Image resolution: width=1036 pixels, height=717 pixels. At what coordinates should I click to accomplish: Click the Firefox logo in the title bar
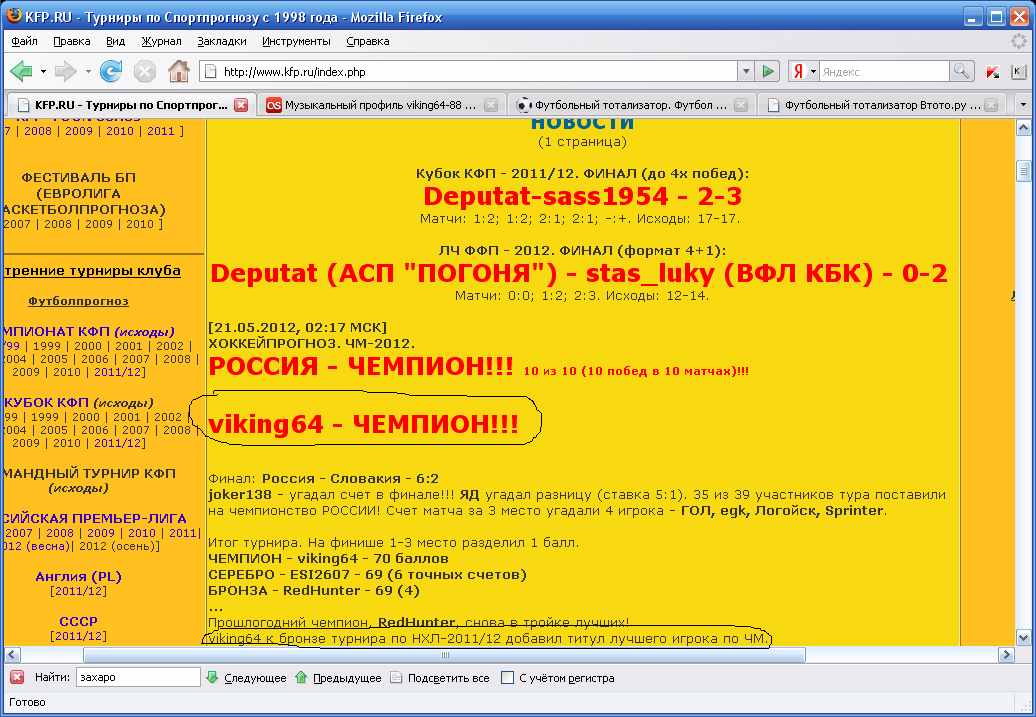13,17
